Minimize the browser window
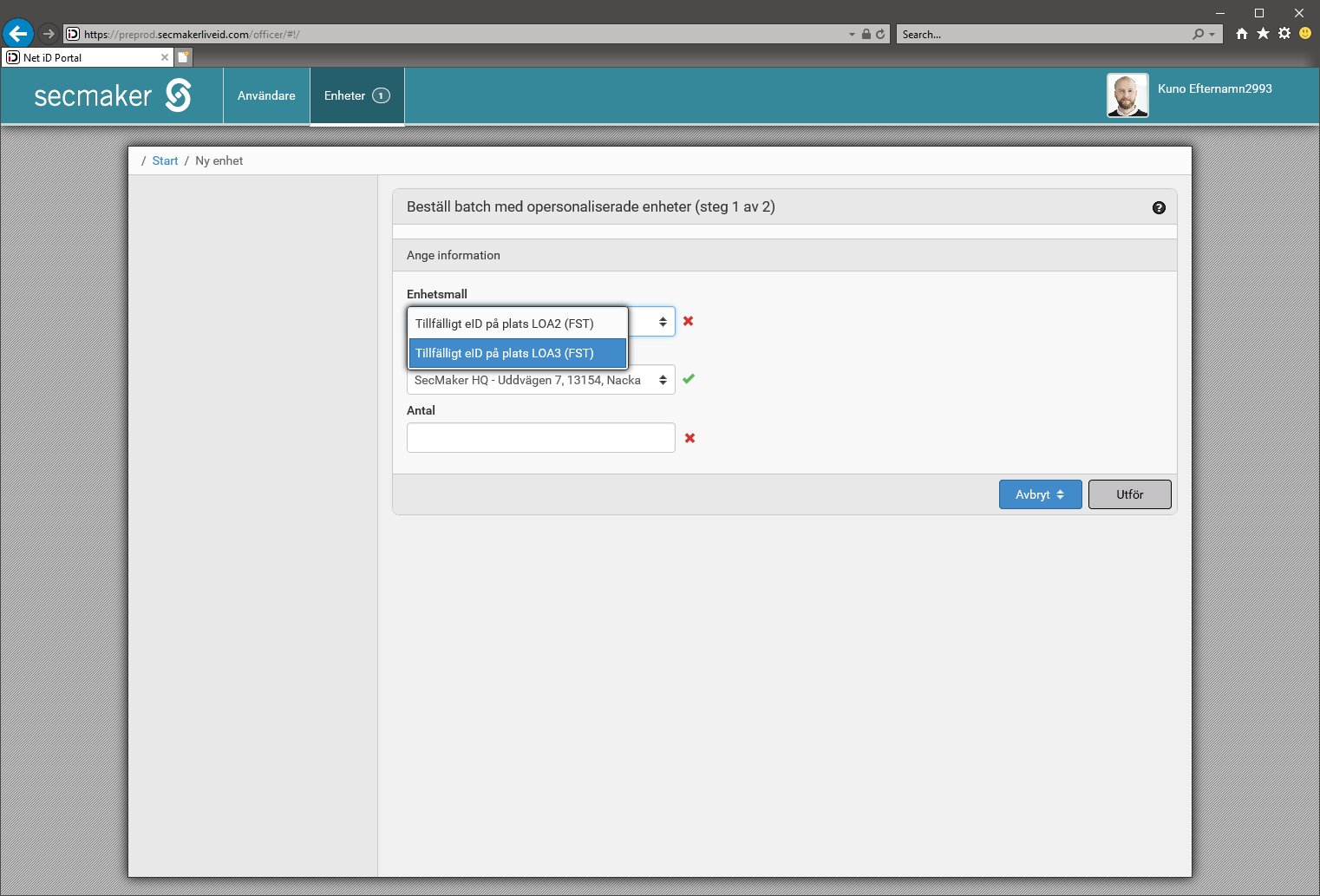Image resolution: width=1320 pixels, height=896 pixels. click(1219, 12)
